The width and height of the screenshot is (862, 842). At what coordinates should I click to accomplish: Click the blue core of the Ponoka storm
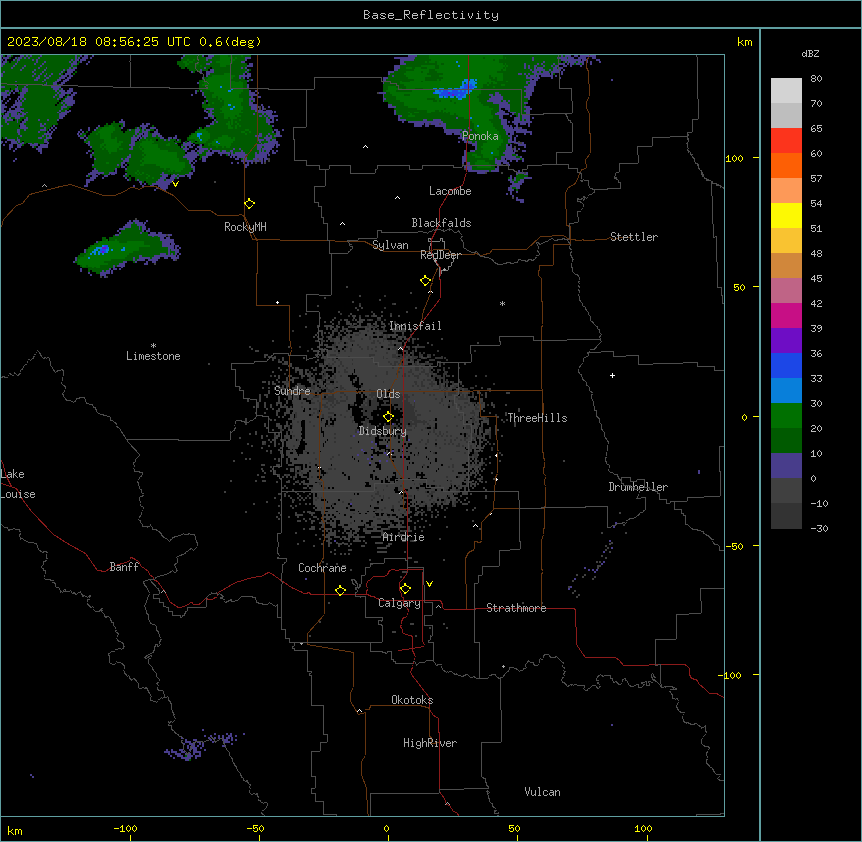455,90
